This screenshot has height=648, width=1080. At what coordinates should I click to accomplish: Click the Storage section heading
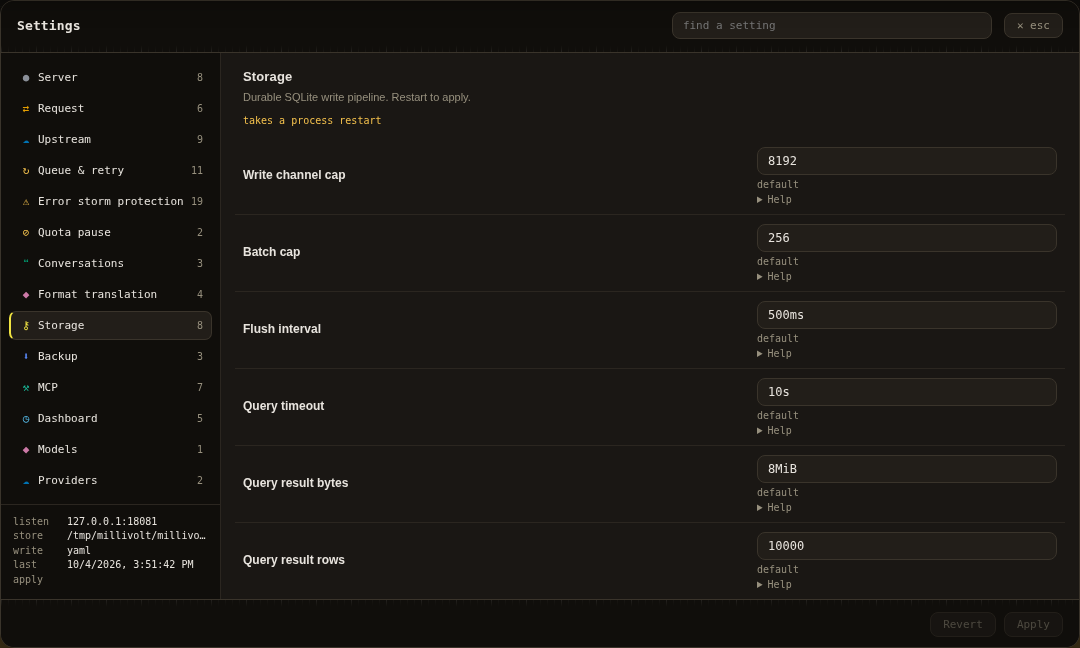pos(267,77)
